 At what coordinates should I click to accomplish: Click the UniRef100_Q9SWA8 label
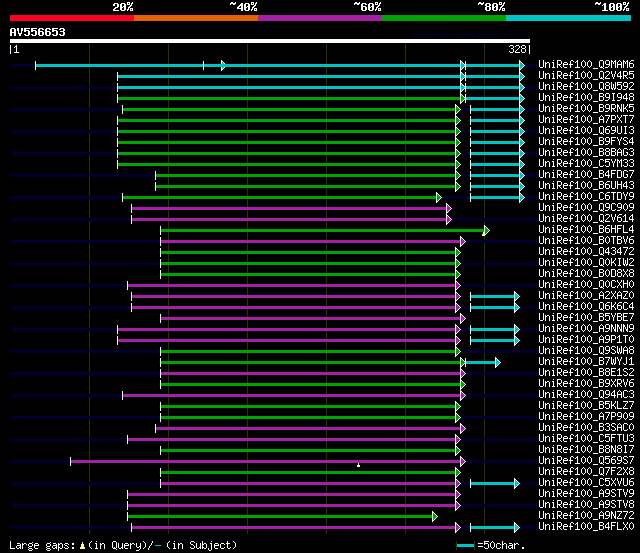tap(586, 351)
